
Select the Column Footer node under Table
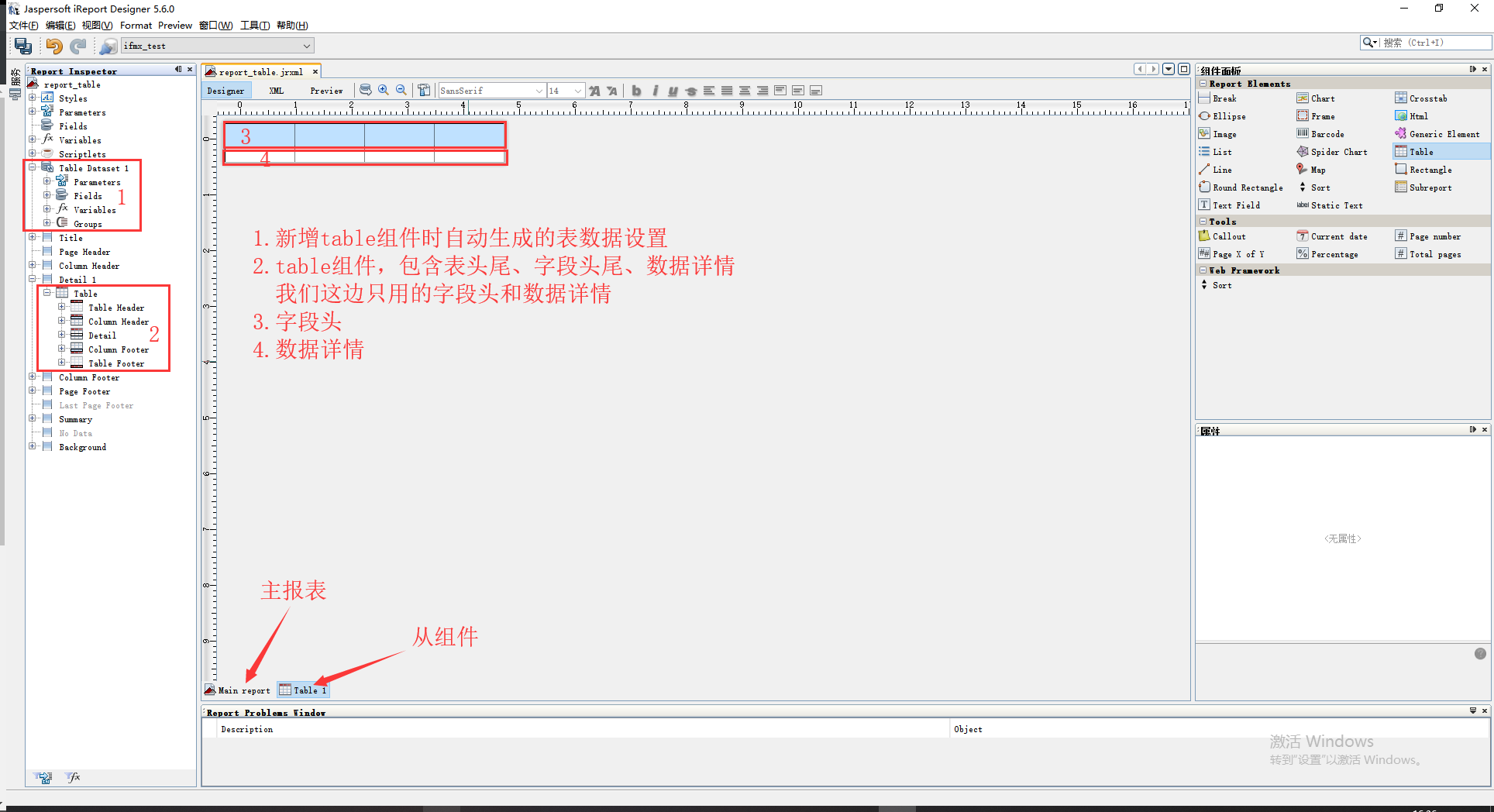point(118,349)
